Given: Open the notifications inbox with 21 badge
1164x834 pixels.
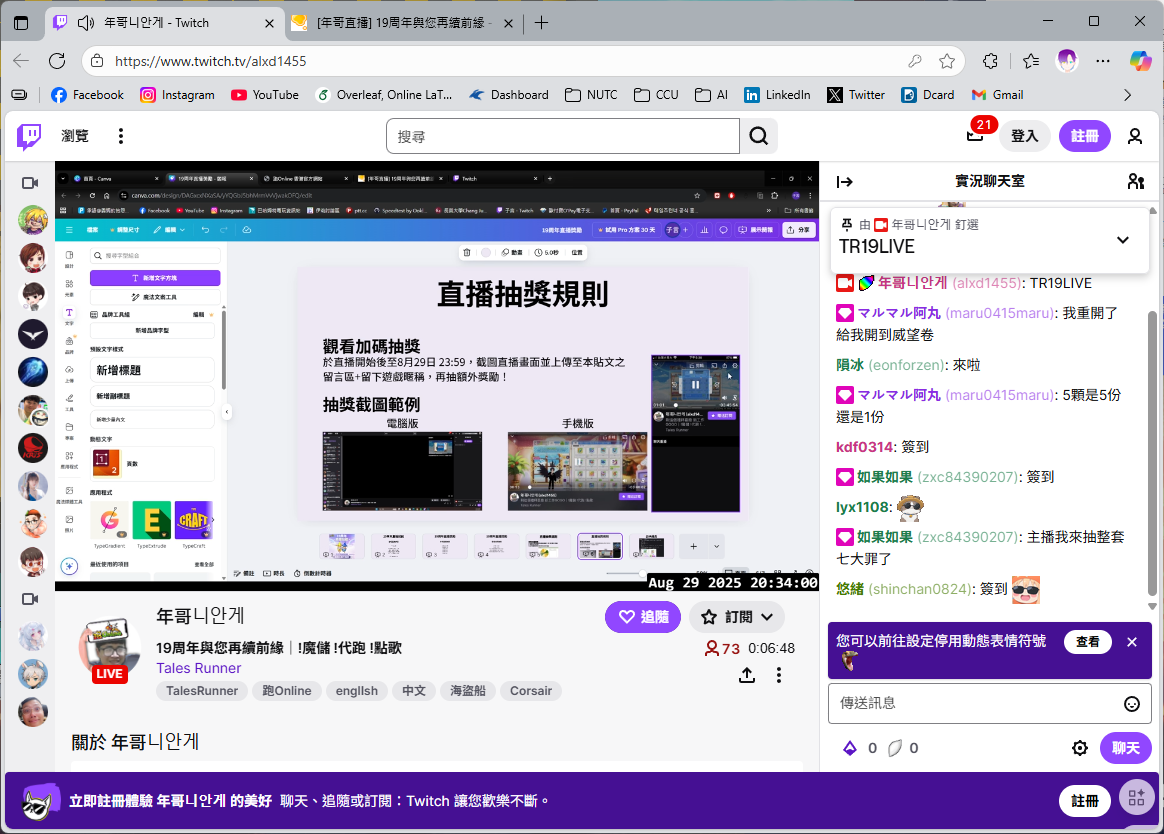Looking at the screenshot, I should pos(975,136).
